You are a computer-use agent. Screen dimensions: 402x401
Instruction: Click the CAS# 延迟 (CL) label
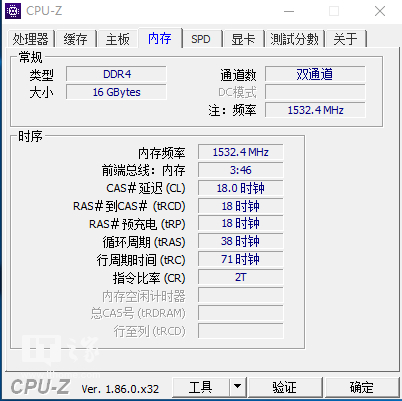(146, 188)
